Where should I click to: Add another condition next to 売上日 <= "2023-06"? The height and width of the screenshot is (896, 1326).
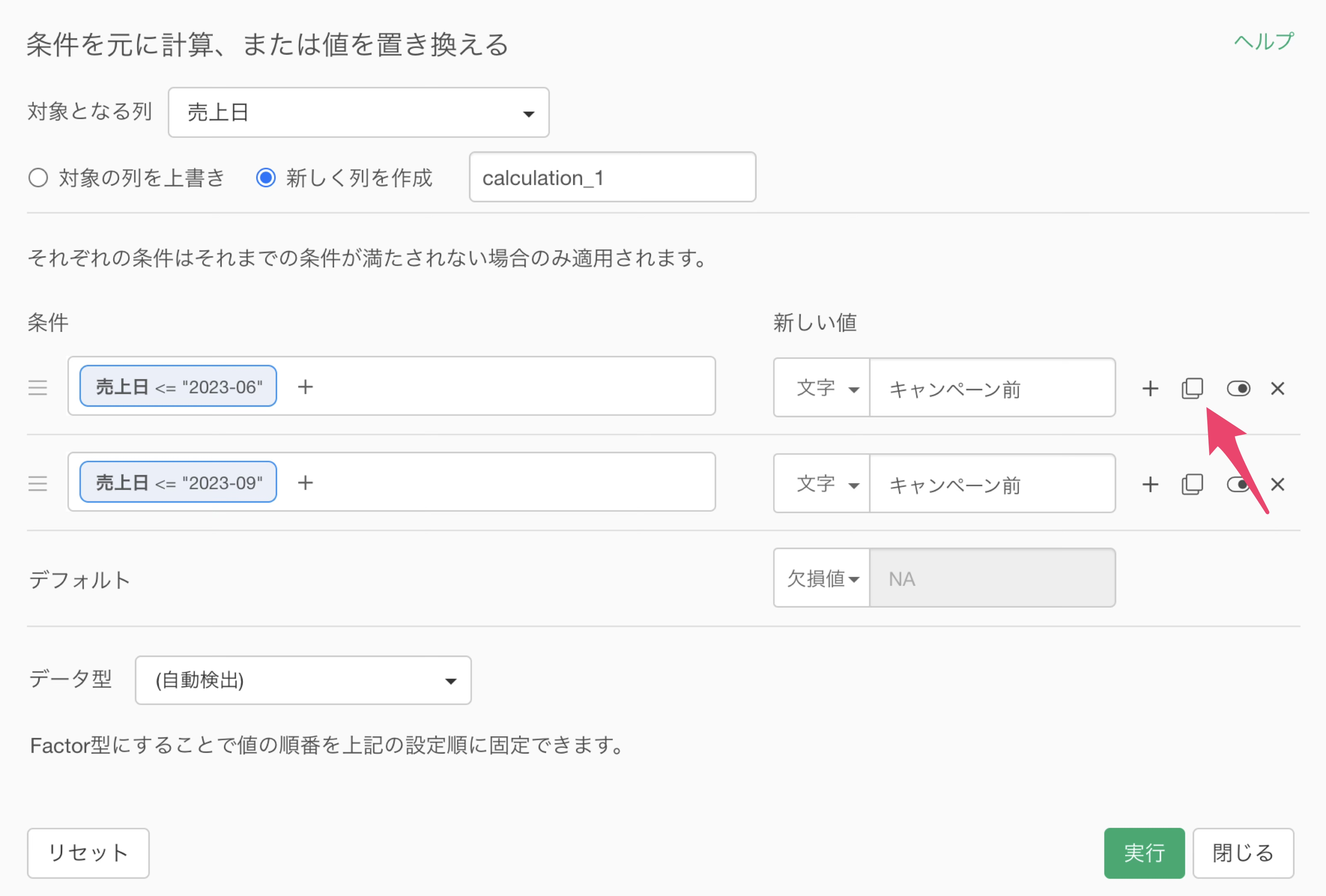pyautogui.click(x=305, y=387)
